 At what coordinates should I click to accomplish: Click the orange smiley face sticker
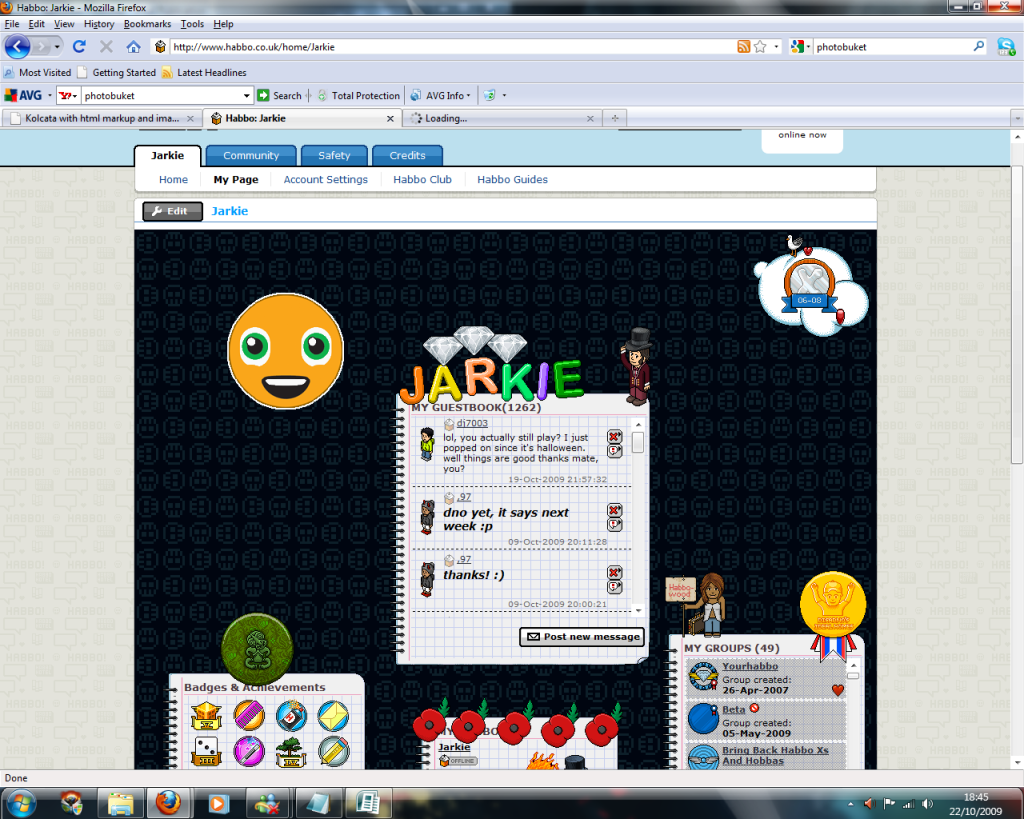coord(285,351)
